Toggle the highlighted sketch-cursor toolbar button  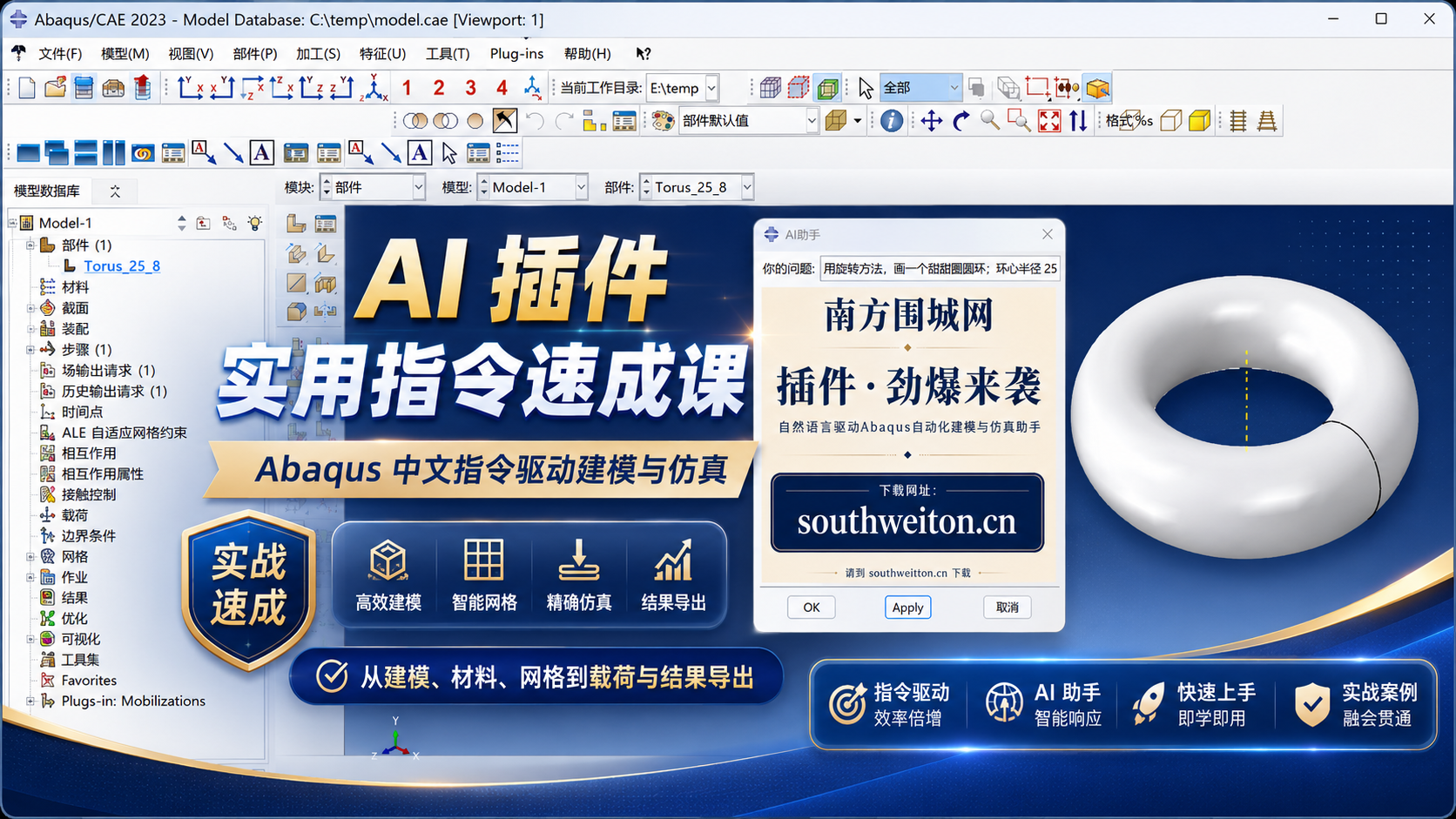click(505, 121)
